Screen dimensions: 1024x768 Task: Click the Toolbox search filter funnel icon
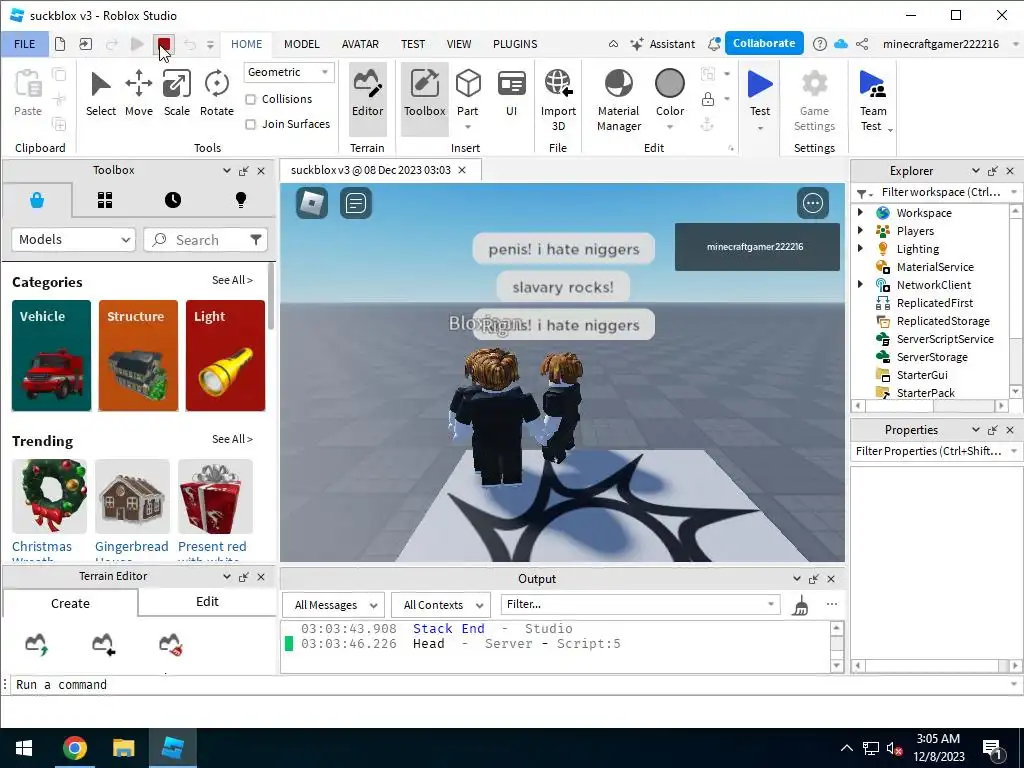(x=256, y=240)
